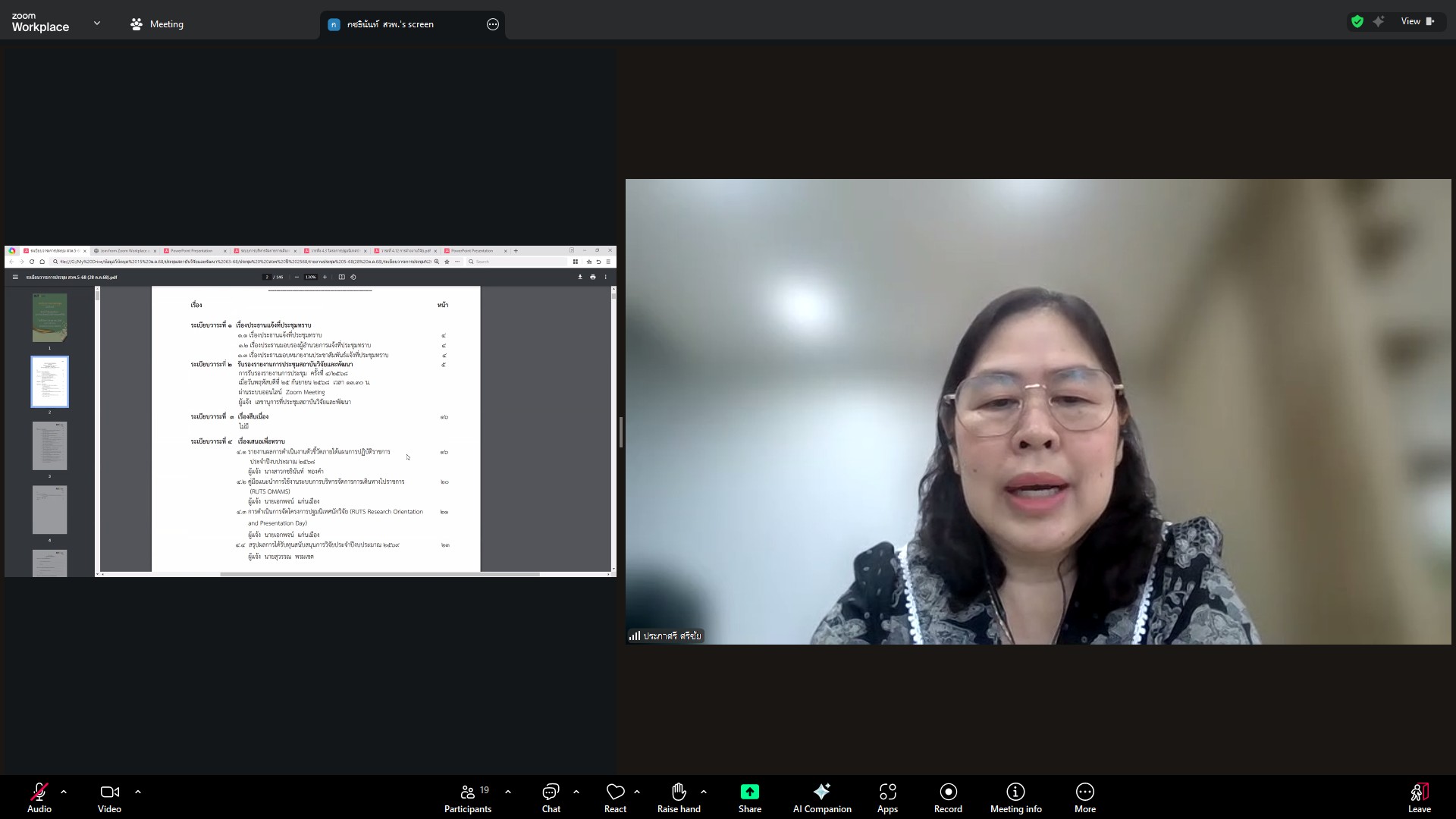Start recording with the Record button

click(948, 797)
